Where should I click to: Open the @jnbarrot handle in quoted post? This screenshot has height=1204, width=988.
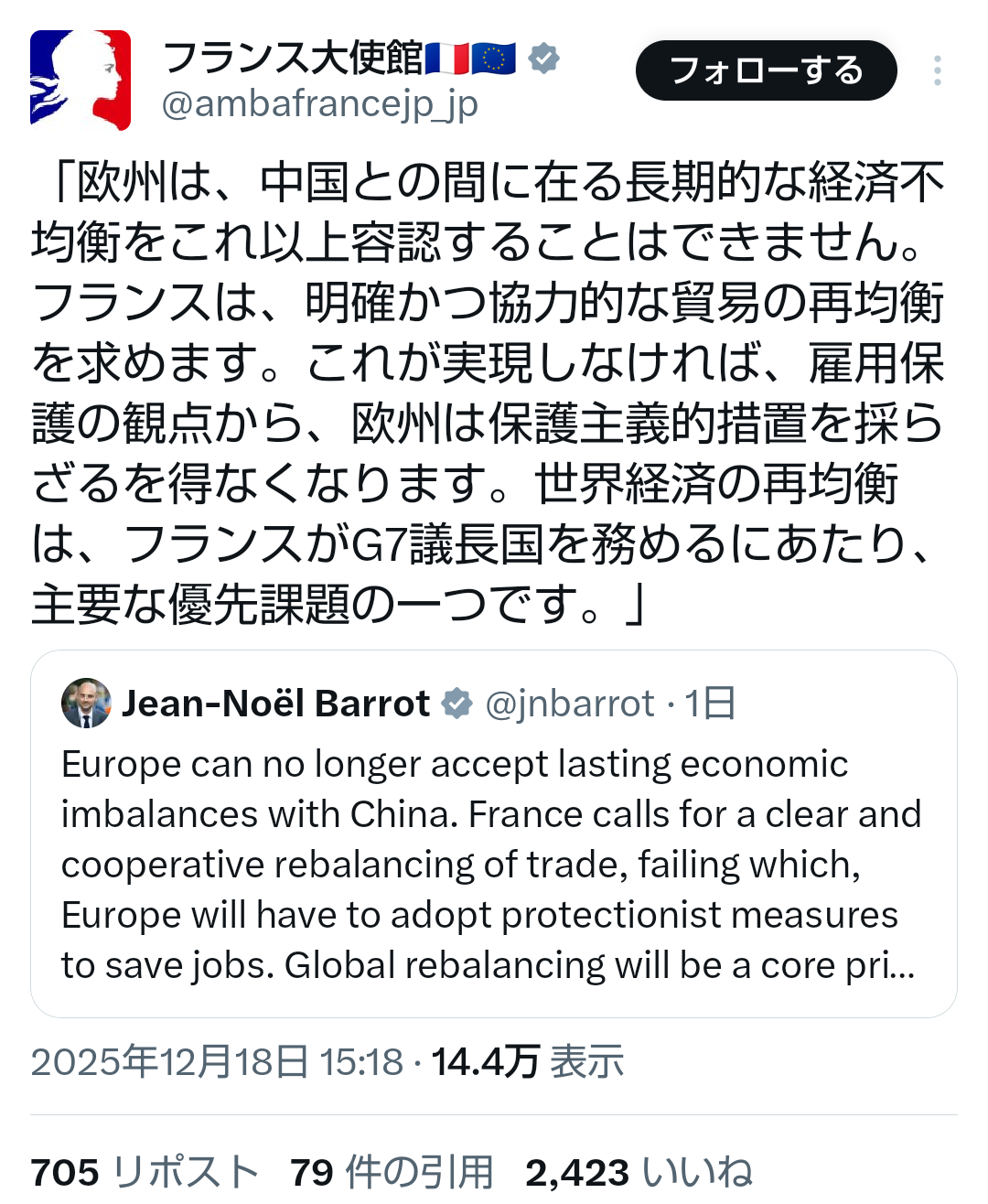click(569, 704)
